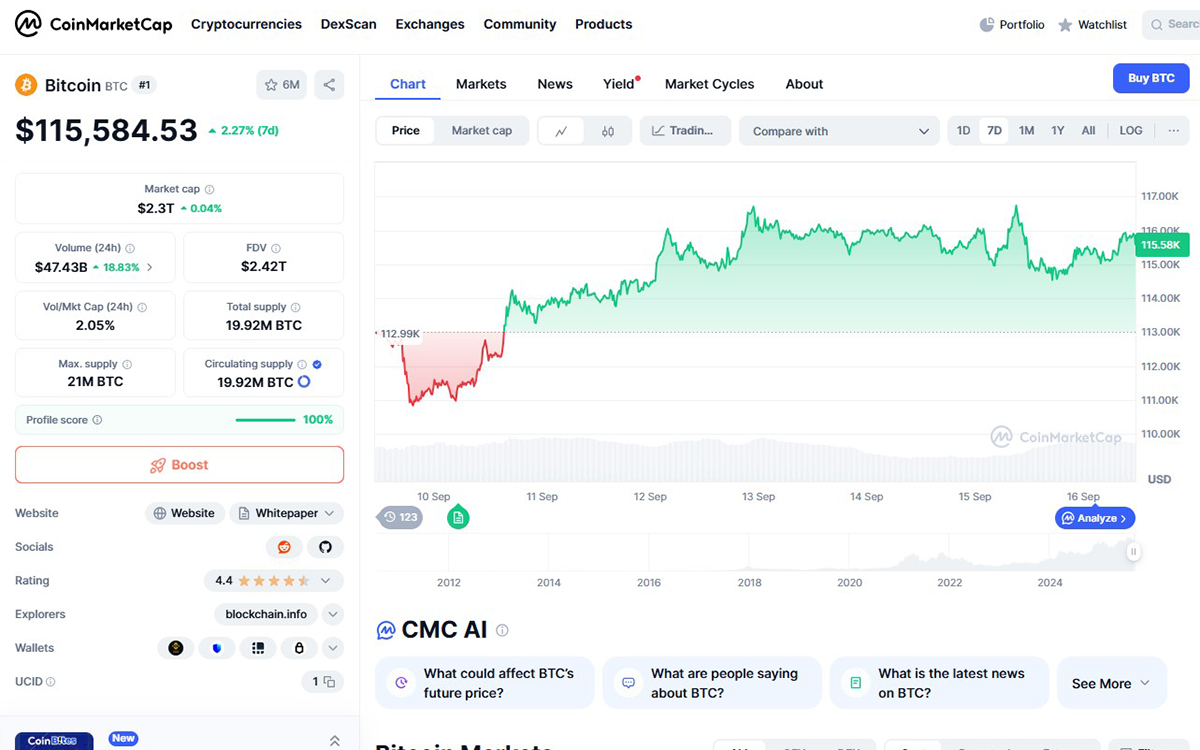The width and height of the screenshot is (1200, 750).
Task: Open TradingView chart mode
Action: pos(685,130)
